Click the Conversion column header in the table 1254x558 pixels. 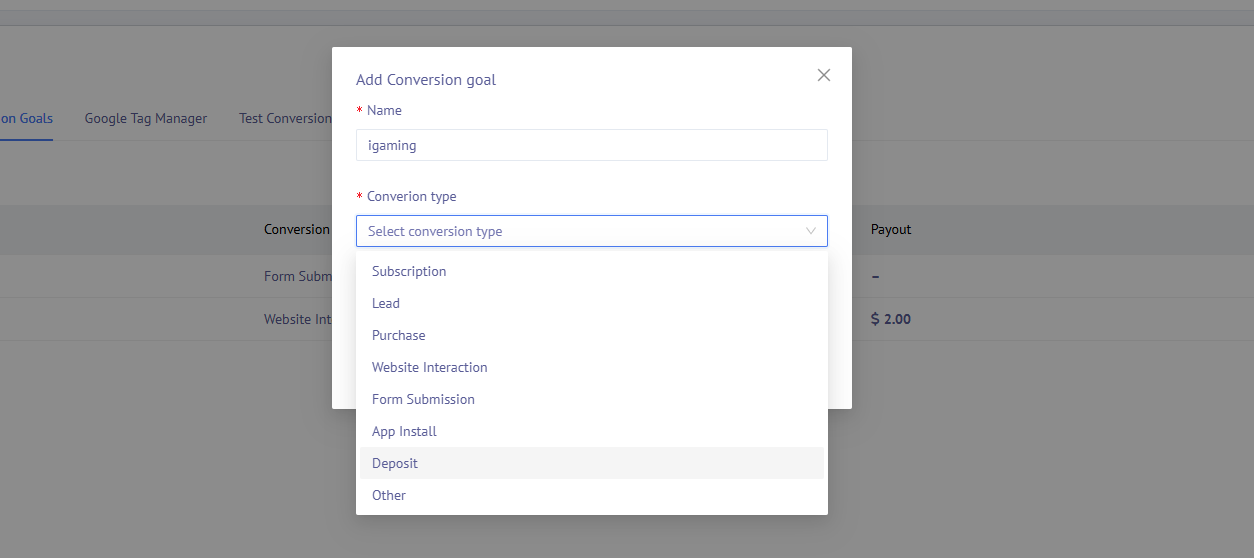point(297,229)
